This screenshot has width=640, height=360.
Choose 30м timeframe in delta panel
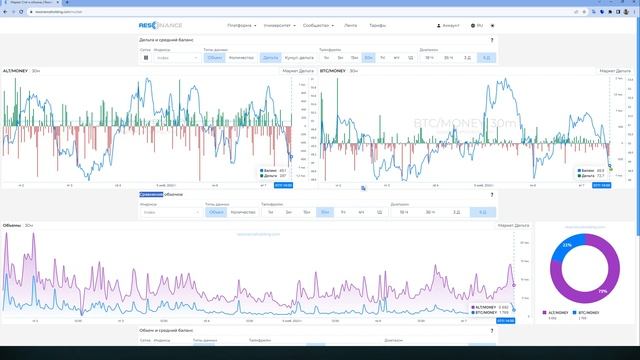pos(368,58)
